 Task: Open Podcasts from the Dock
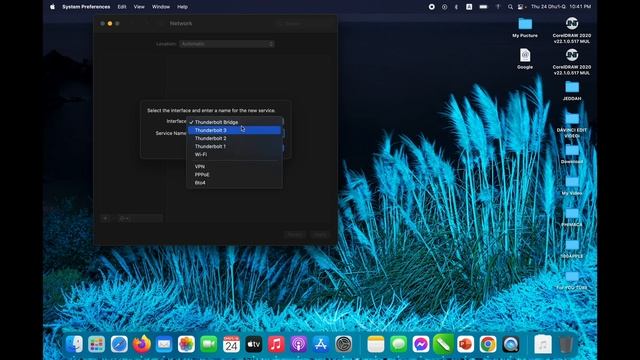point(298,344)
